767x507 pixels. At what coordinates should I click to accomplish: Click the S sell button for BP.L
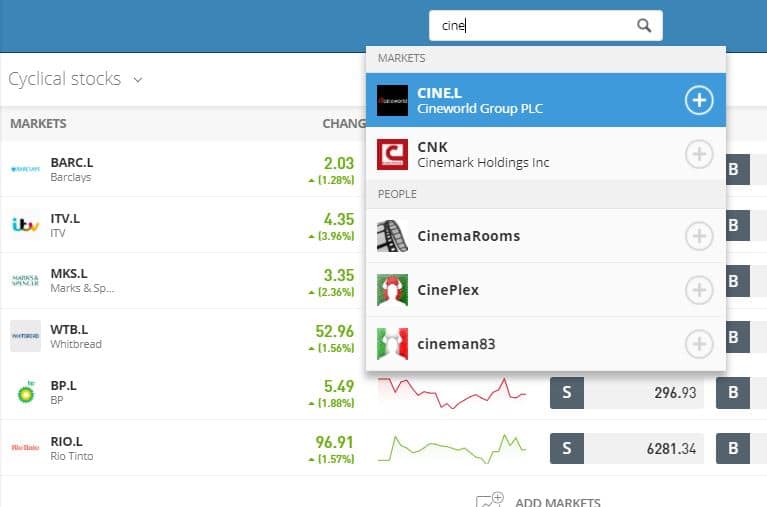[x=566, y=392]
